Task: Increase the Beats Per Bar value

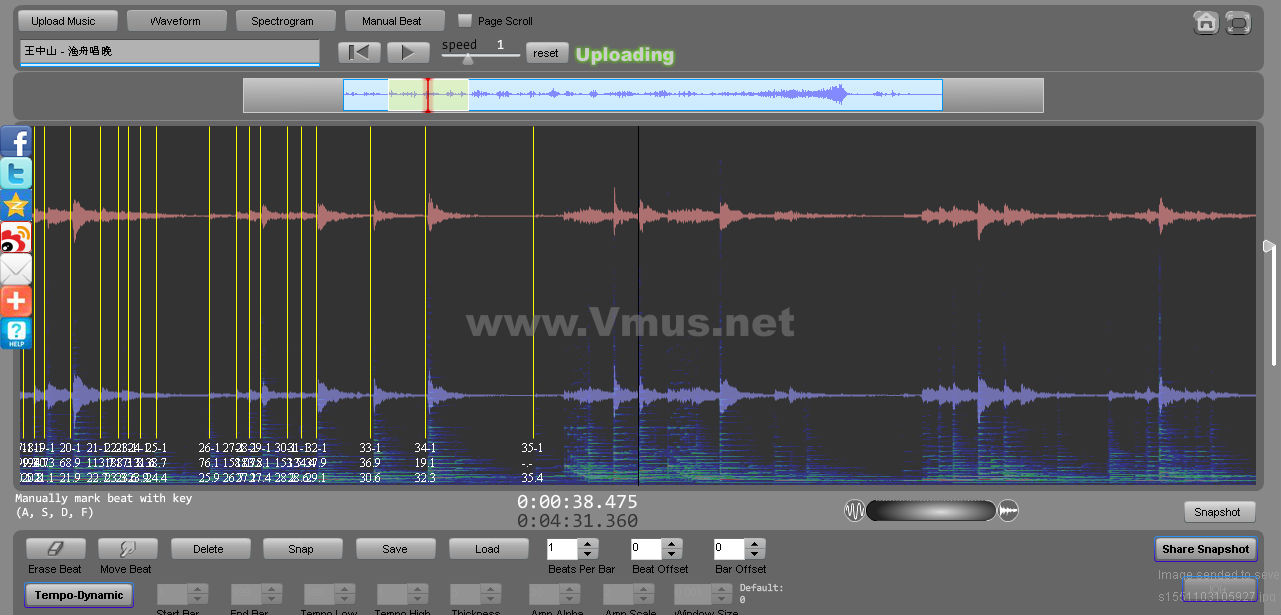Action: click(588, 544)
